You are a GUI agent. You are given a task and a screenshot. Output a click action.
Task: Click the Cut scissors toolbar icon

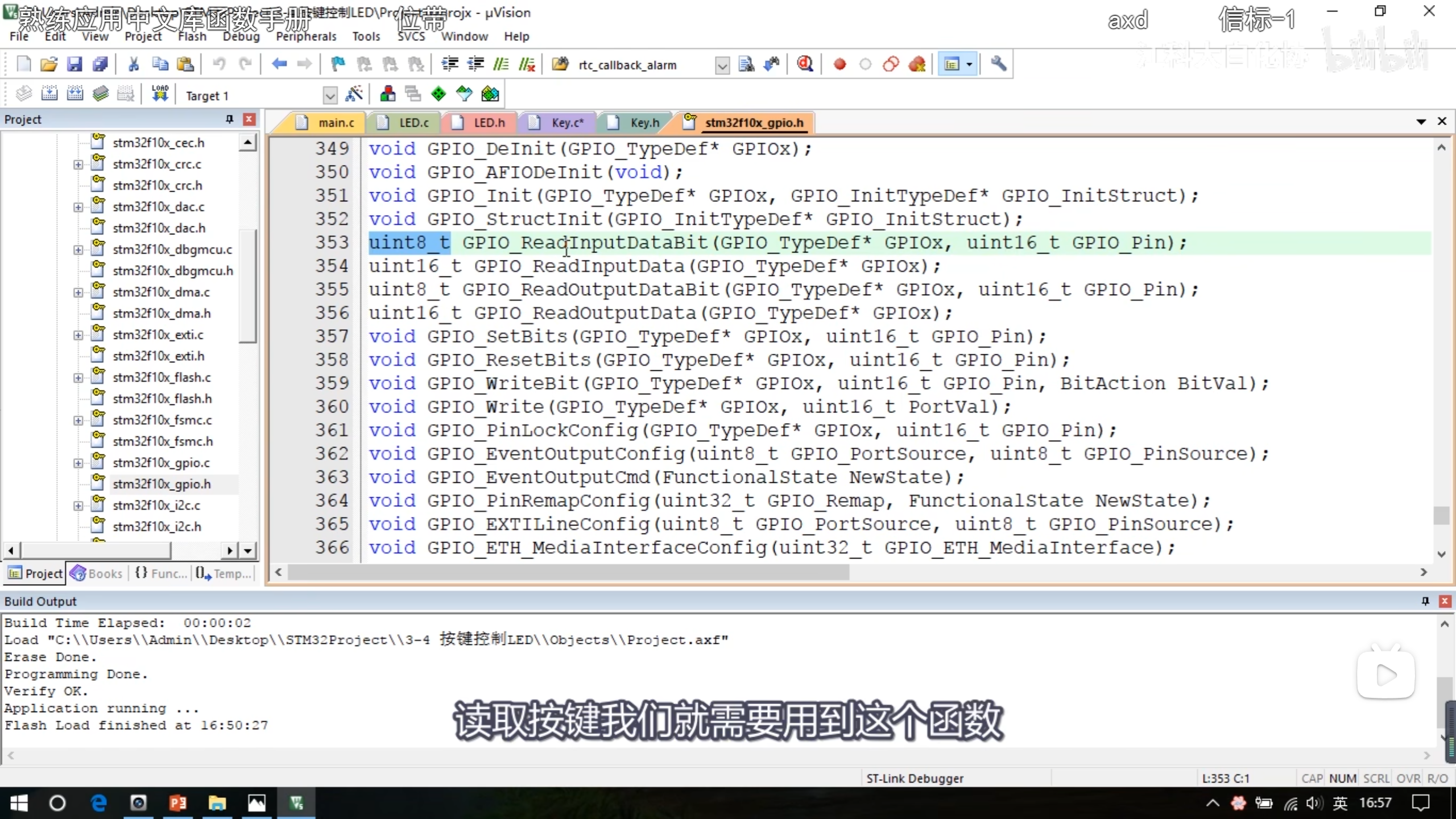click(134, 64)
